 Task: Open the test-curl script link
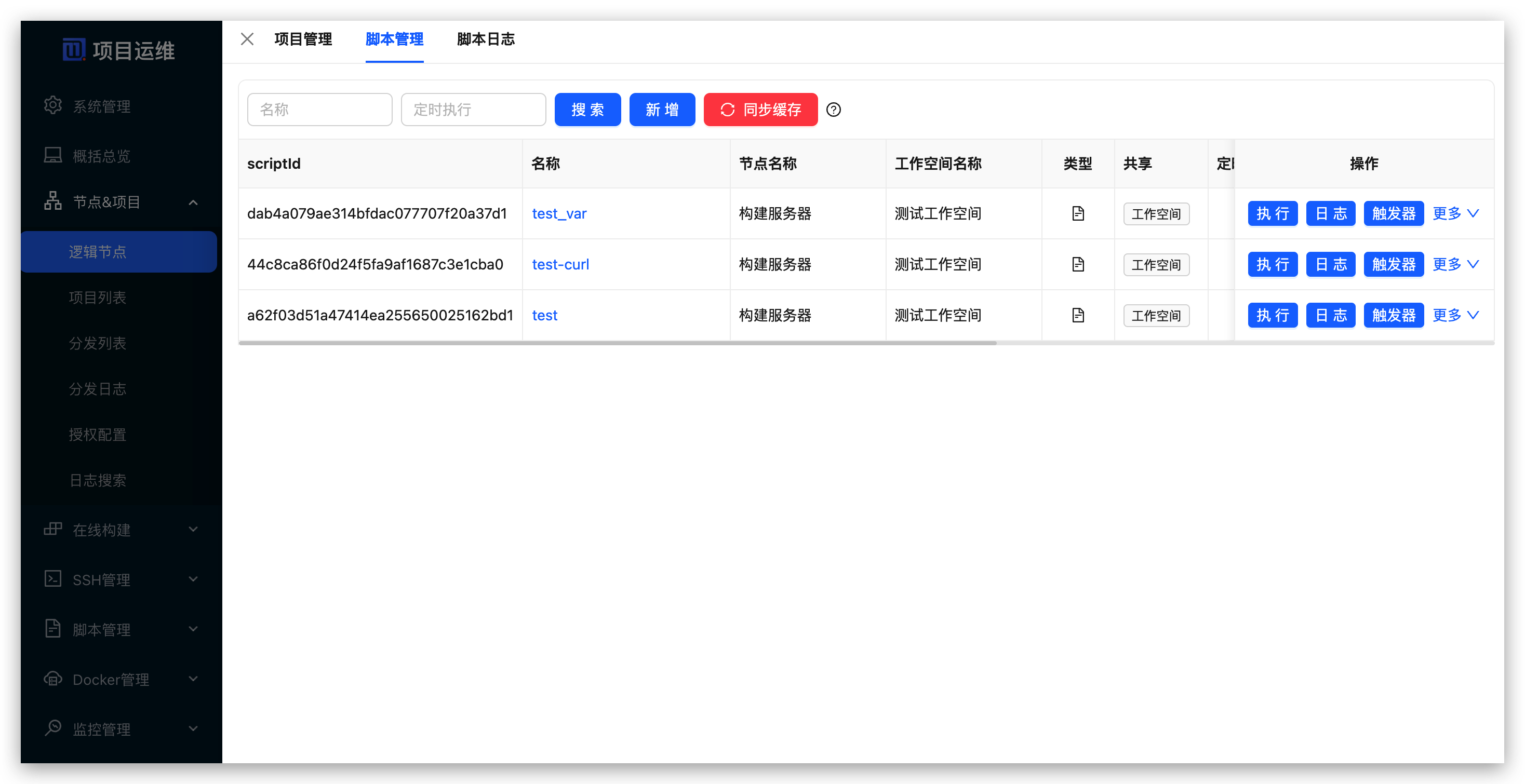click(x=560, y=264)
